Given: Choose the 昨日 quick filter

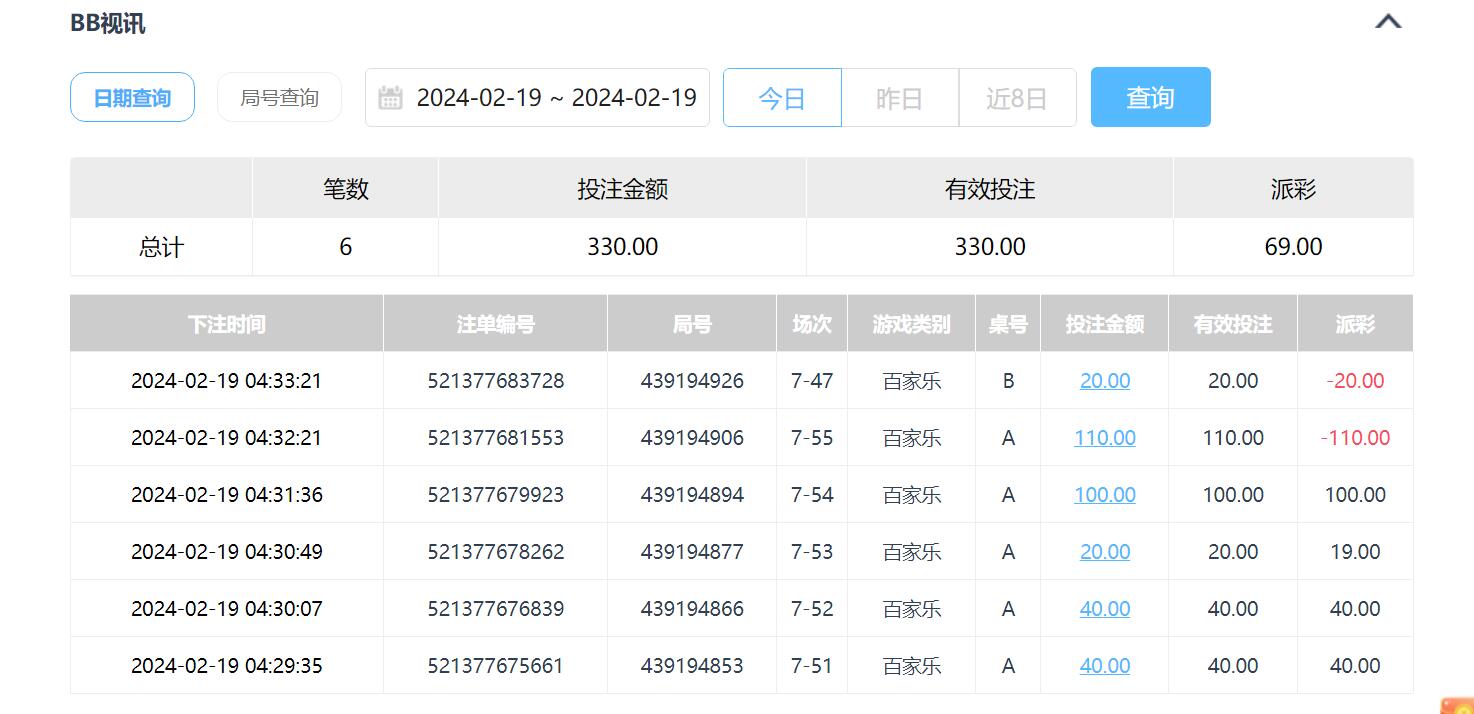Looking at the screenshot, I should click(899, 98).
